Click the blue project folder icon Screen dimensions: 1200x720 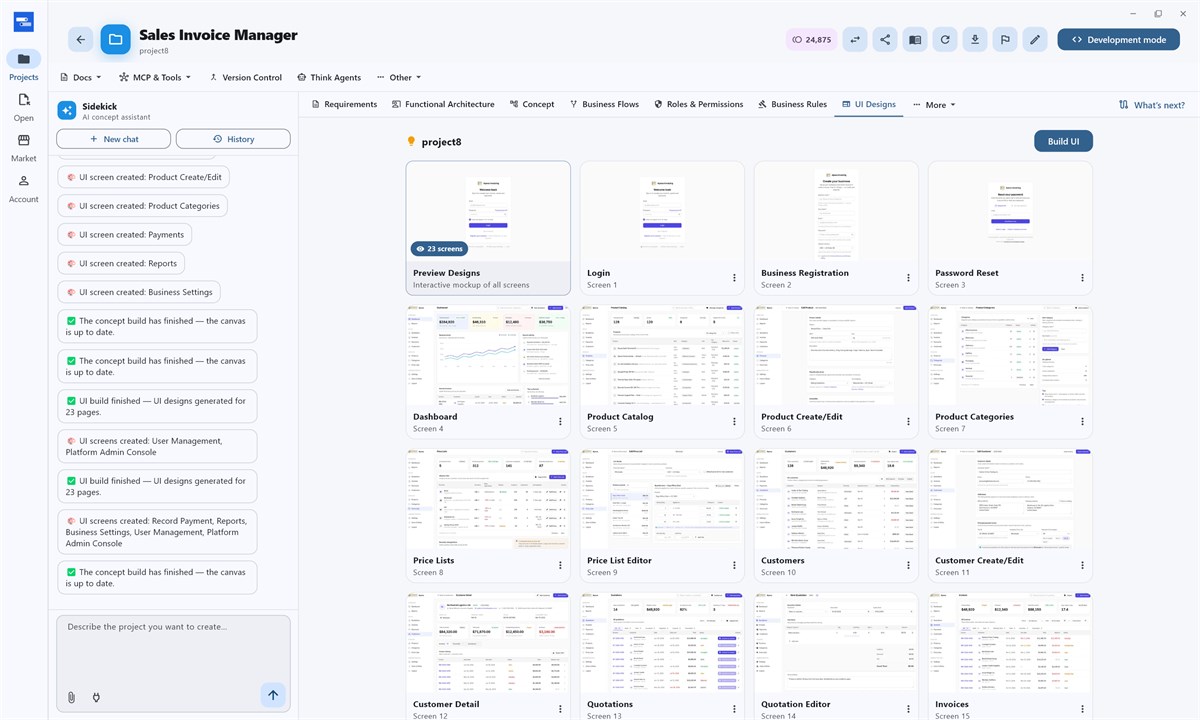click(115, 40)
